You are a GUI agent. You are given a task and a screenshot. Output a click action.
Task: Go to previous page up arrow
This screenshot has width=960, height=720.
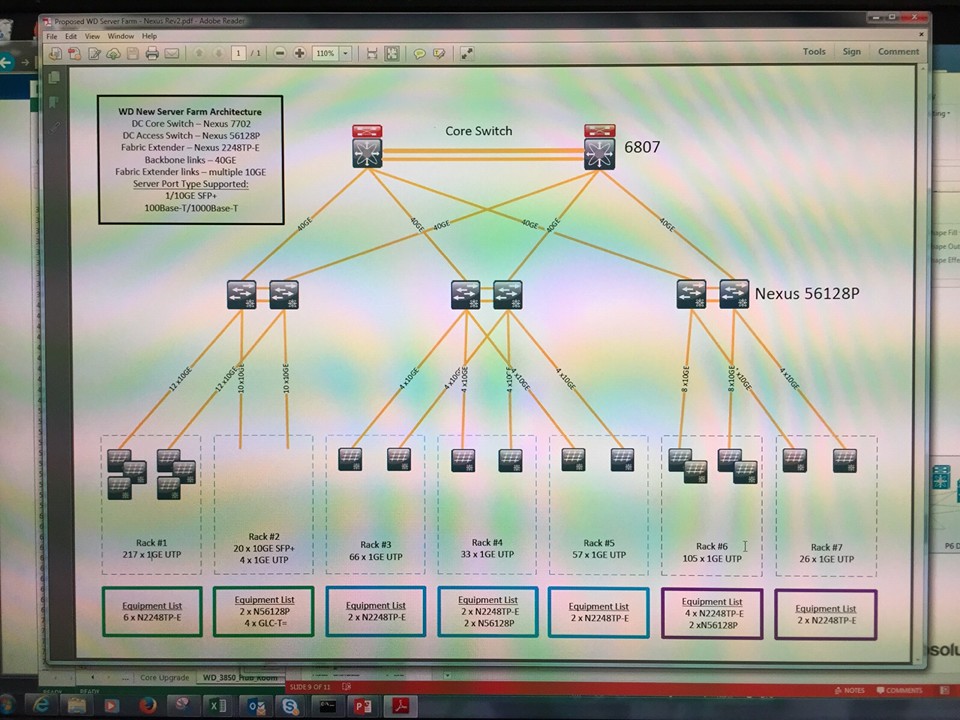coord(199,53)
